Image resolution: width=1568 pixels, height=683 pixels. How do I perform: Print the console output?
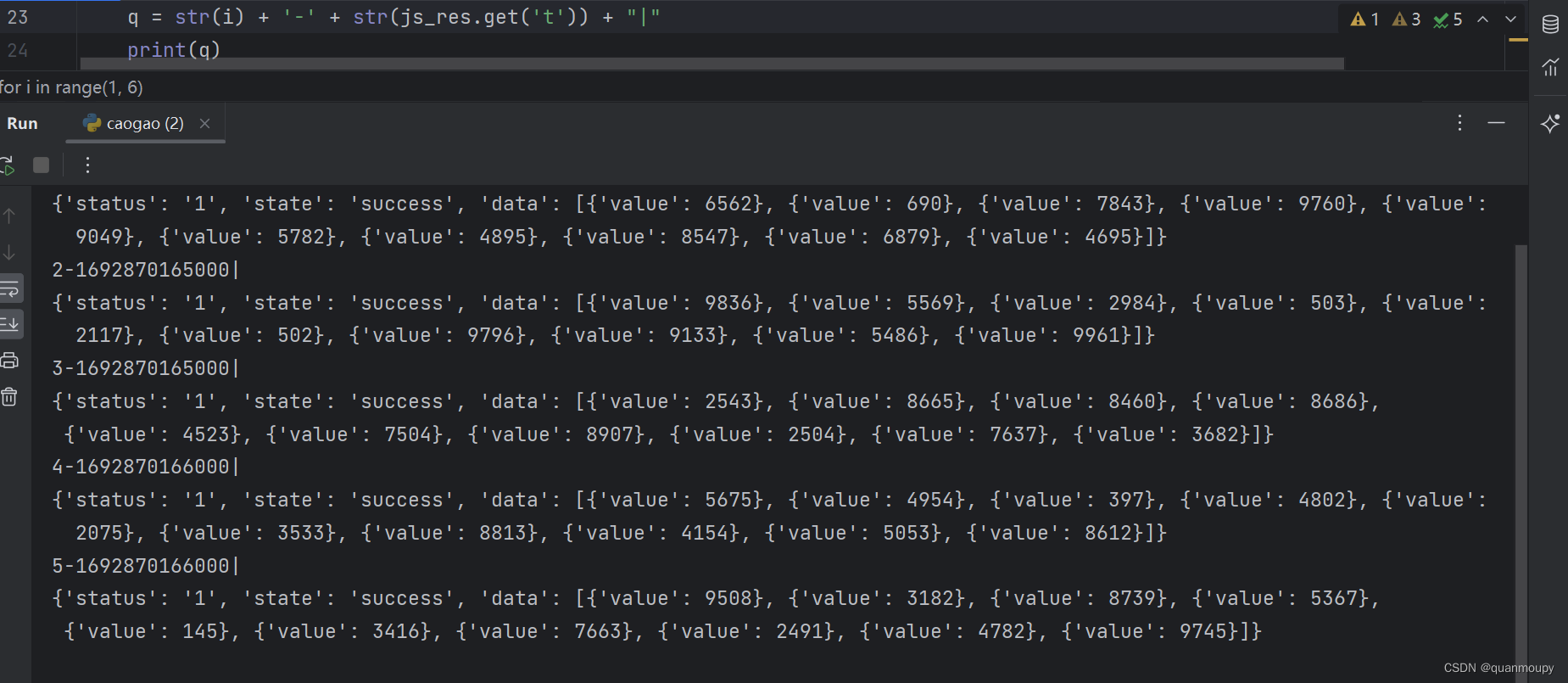click(9, 361)
